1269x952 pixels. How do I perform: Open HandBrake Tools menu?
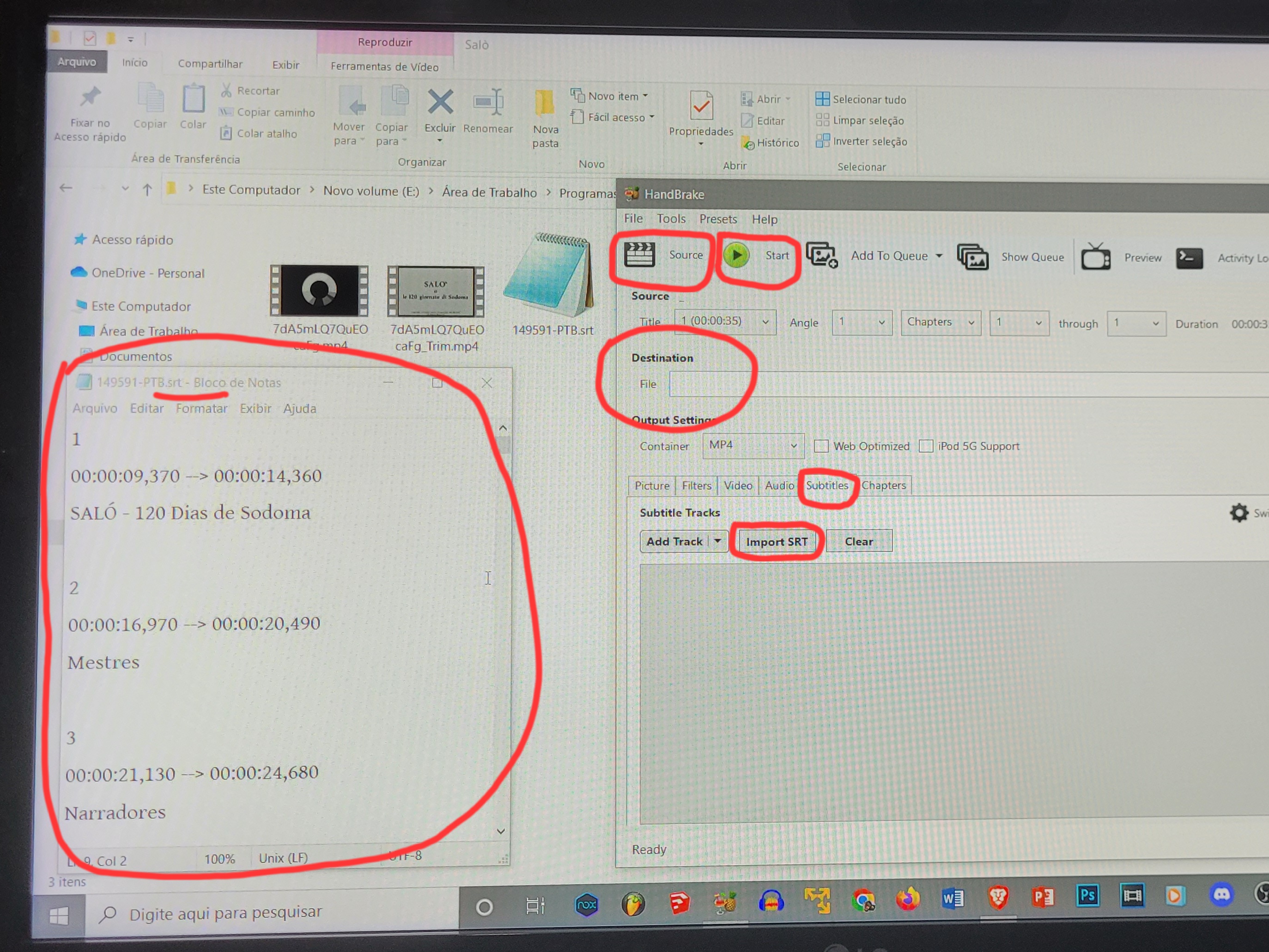[x=671, y=218]
